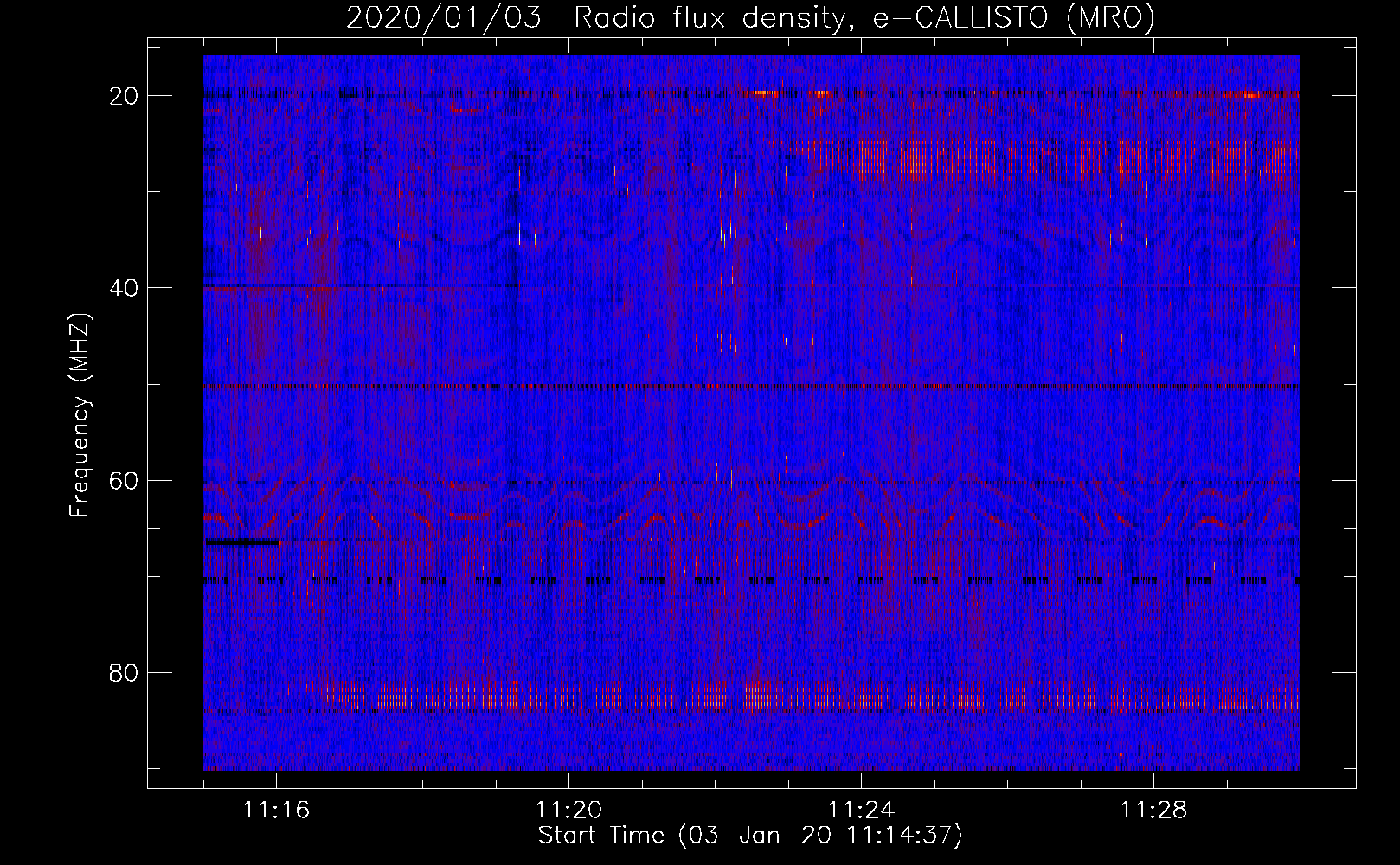Click the red streak near 64 MHz around 11:18:30
Image resolution: width=1400 pixels, height=865 pixels.
[x=466, y=517]
